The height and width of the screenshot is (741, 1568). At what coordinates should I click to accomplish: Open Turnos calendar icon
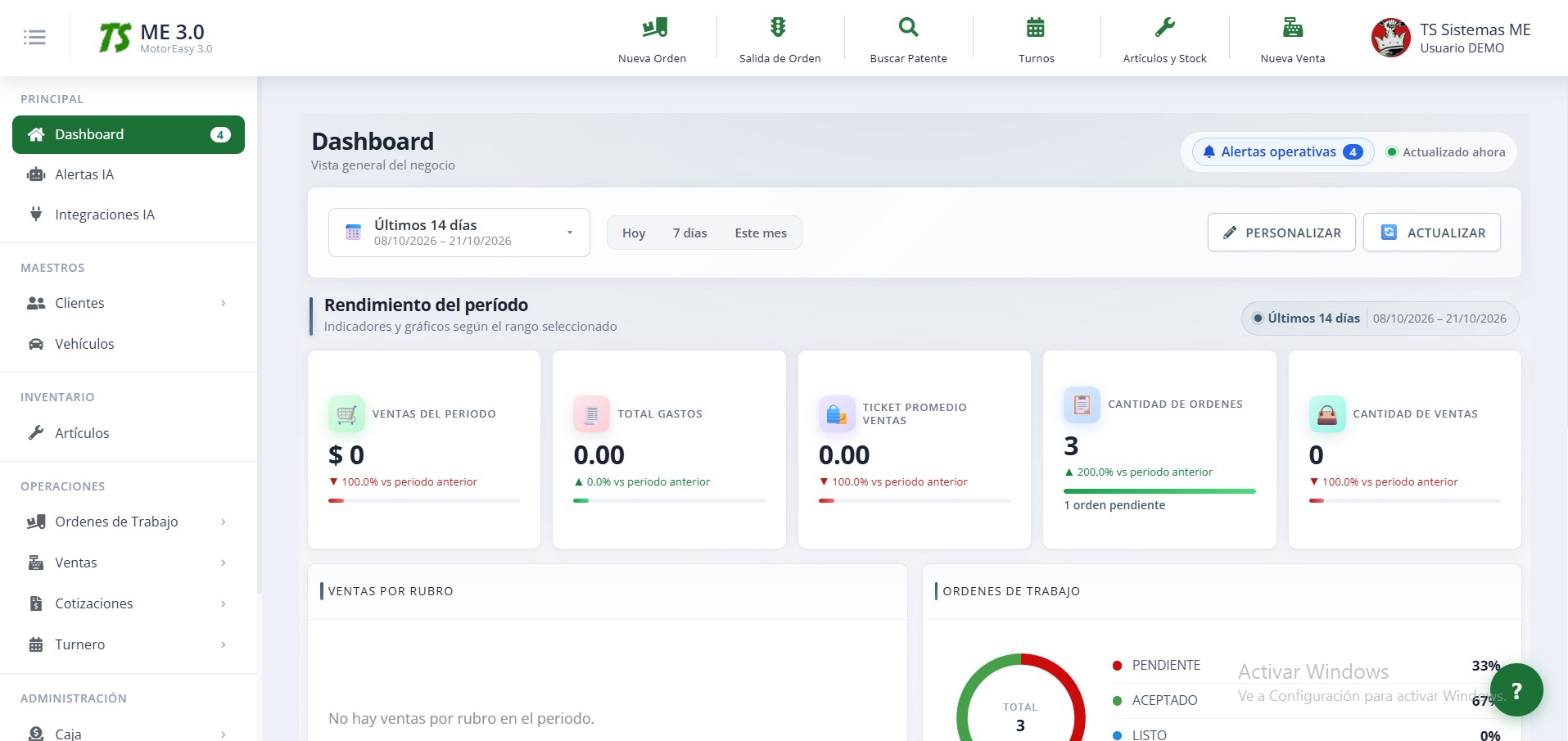click(x=1036, y=27)
